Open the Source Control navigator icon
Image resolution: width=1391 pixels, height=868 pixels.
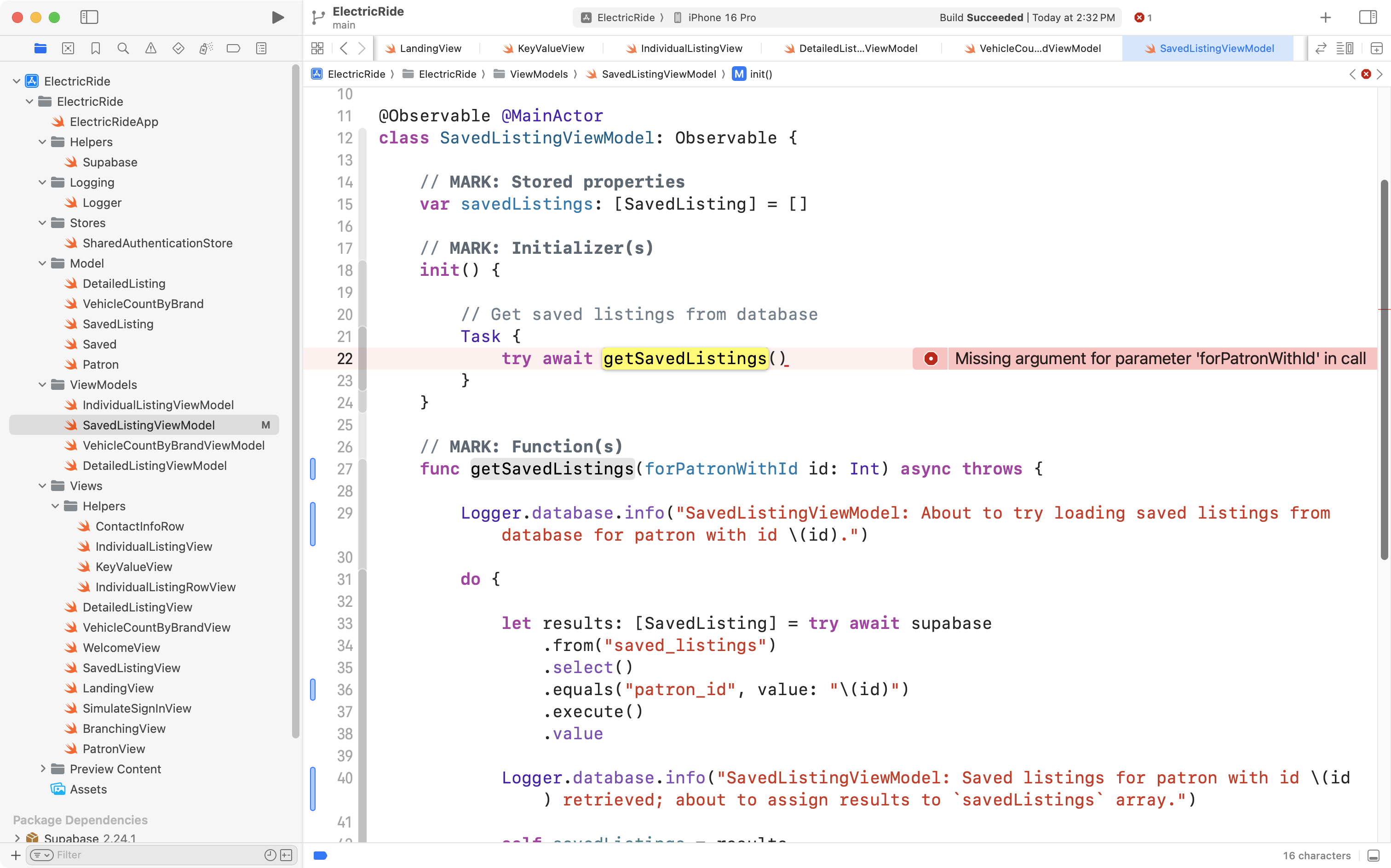[68, 48]
